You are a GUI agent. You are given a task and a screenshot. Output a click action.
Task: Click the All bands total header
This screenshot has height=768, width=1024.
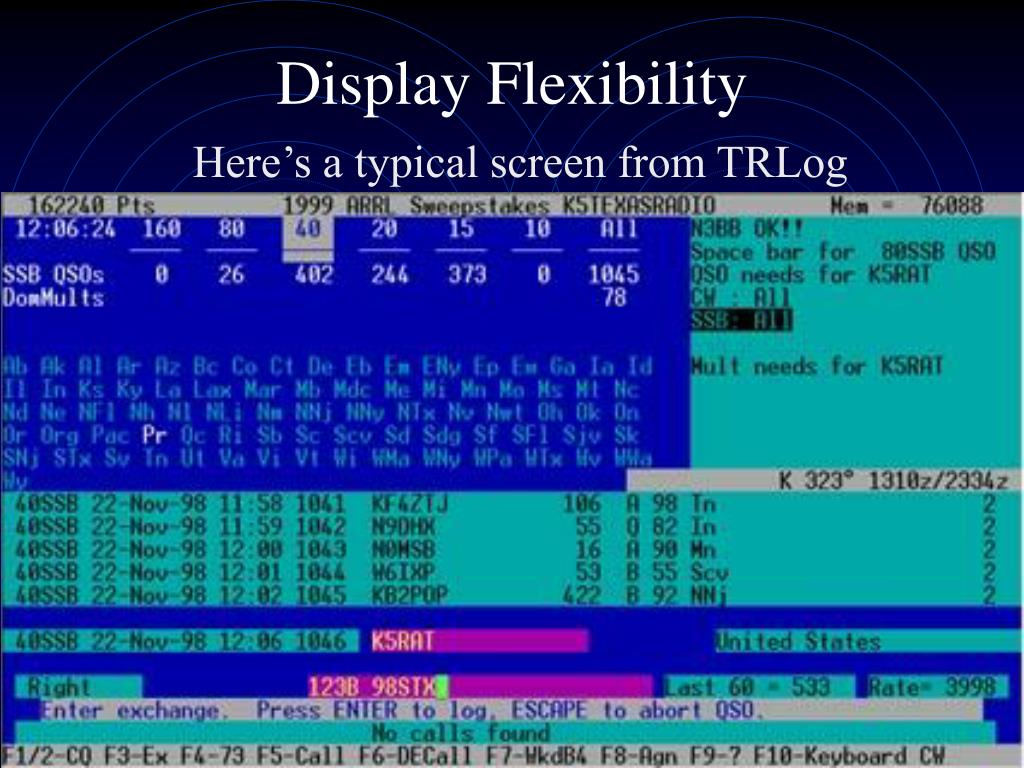point(615,229)
